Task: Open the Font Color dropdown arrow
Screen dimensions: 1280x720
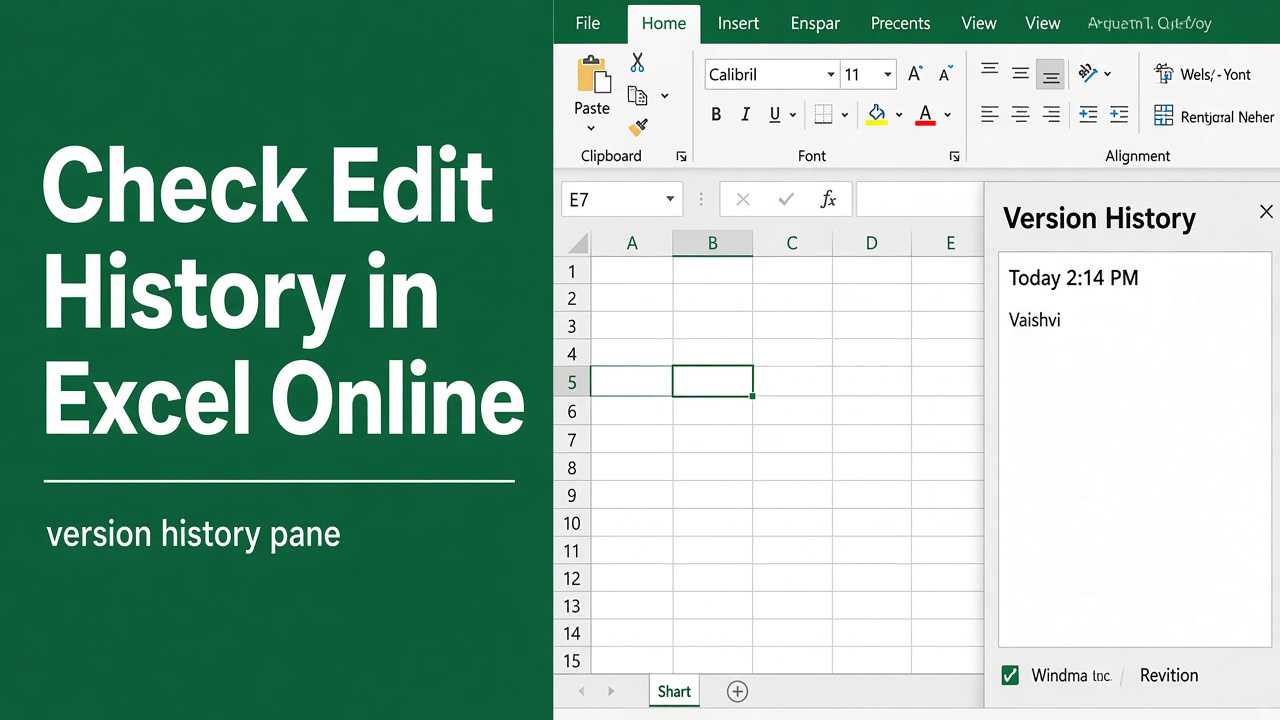Action: tap(947, 116)
